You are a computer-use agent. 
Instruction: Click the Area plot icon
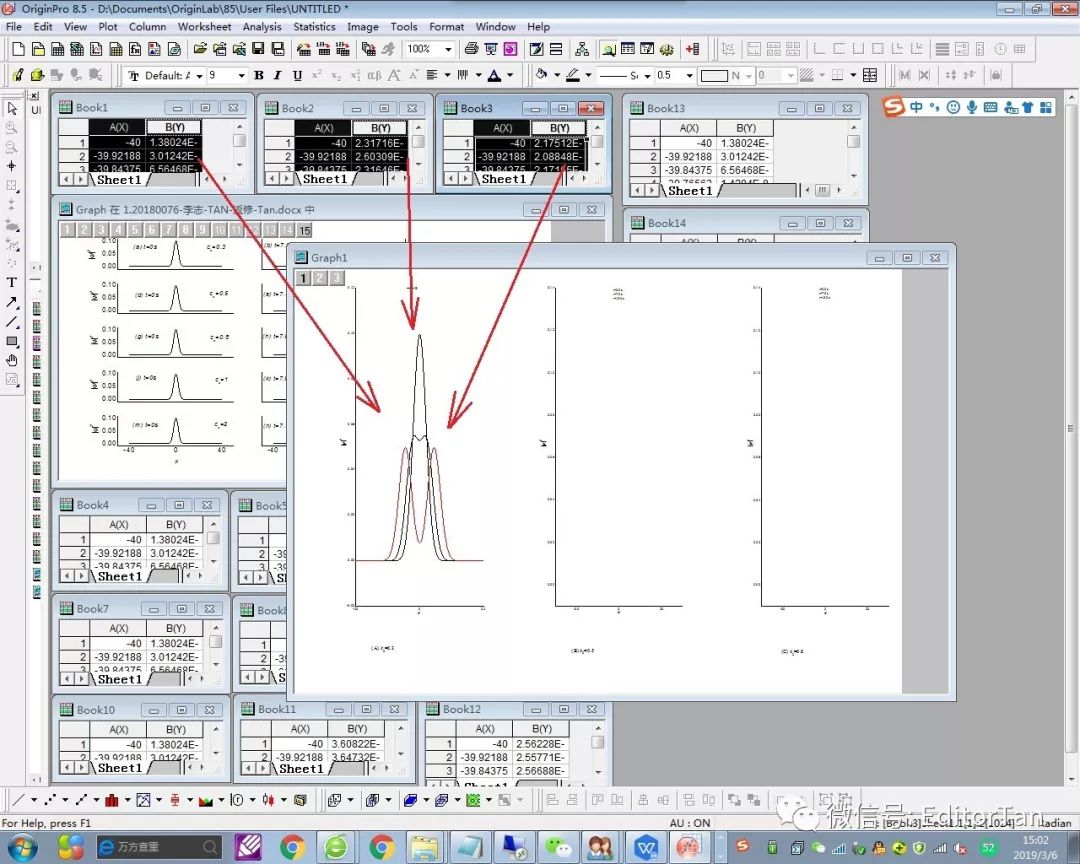205,800
